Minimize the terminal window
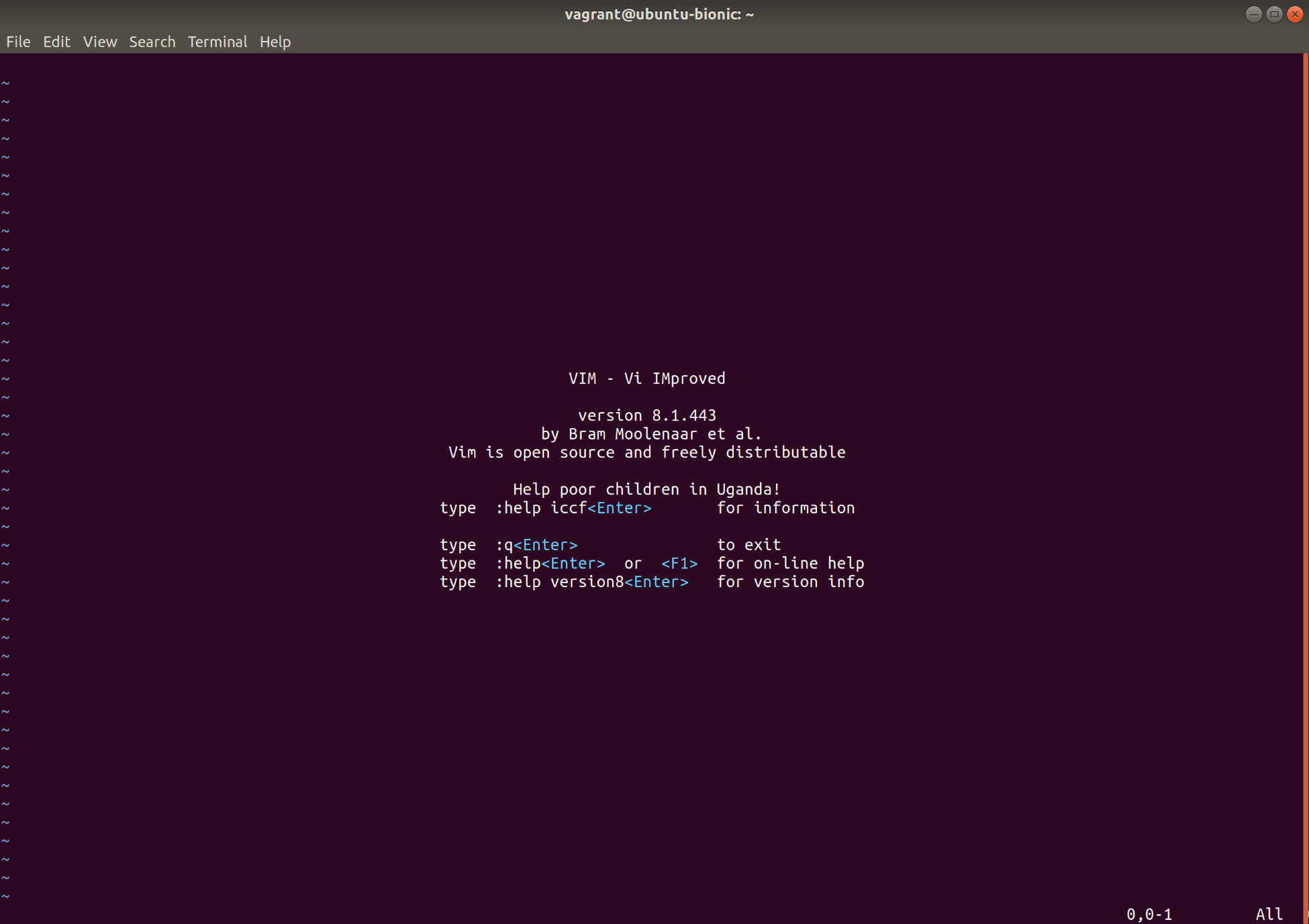Screen dimensions: 1309x924 pyautogui.click(x=1253, y=14)
